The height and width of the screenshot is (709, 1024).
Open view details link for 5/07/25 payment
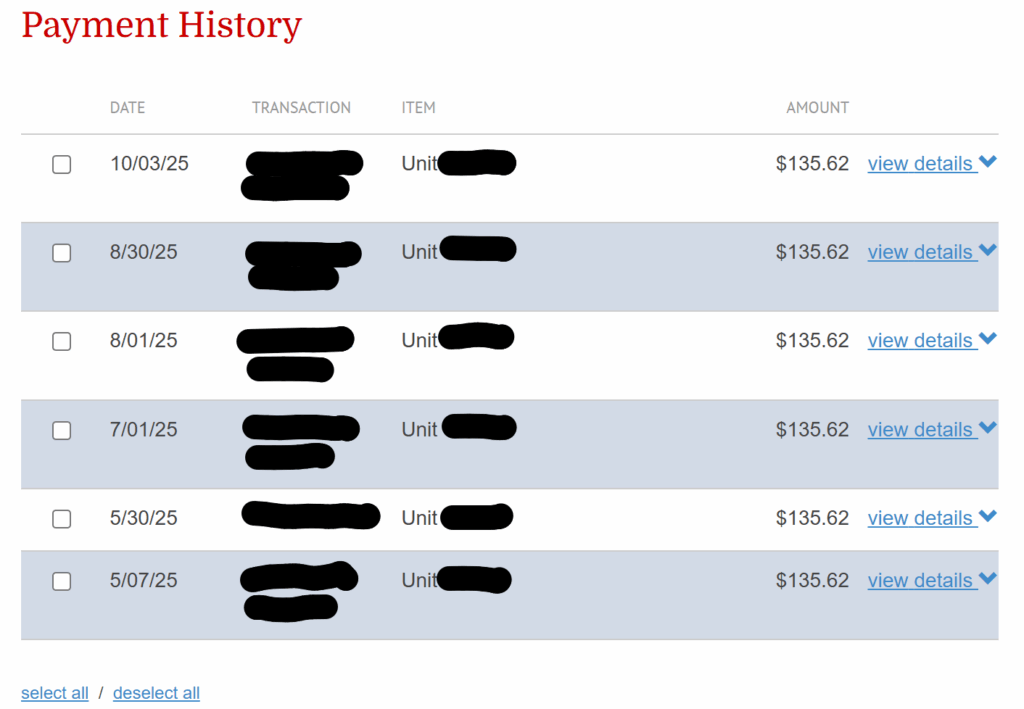coord(920,581)
